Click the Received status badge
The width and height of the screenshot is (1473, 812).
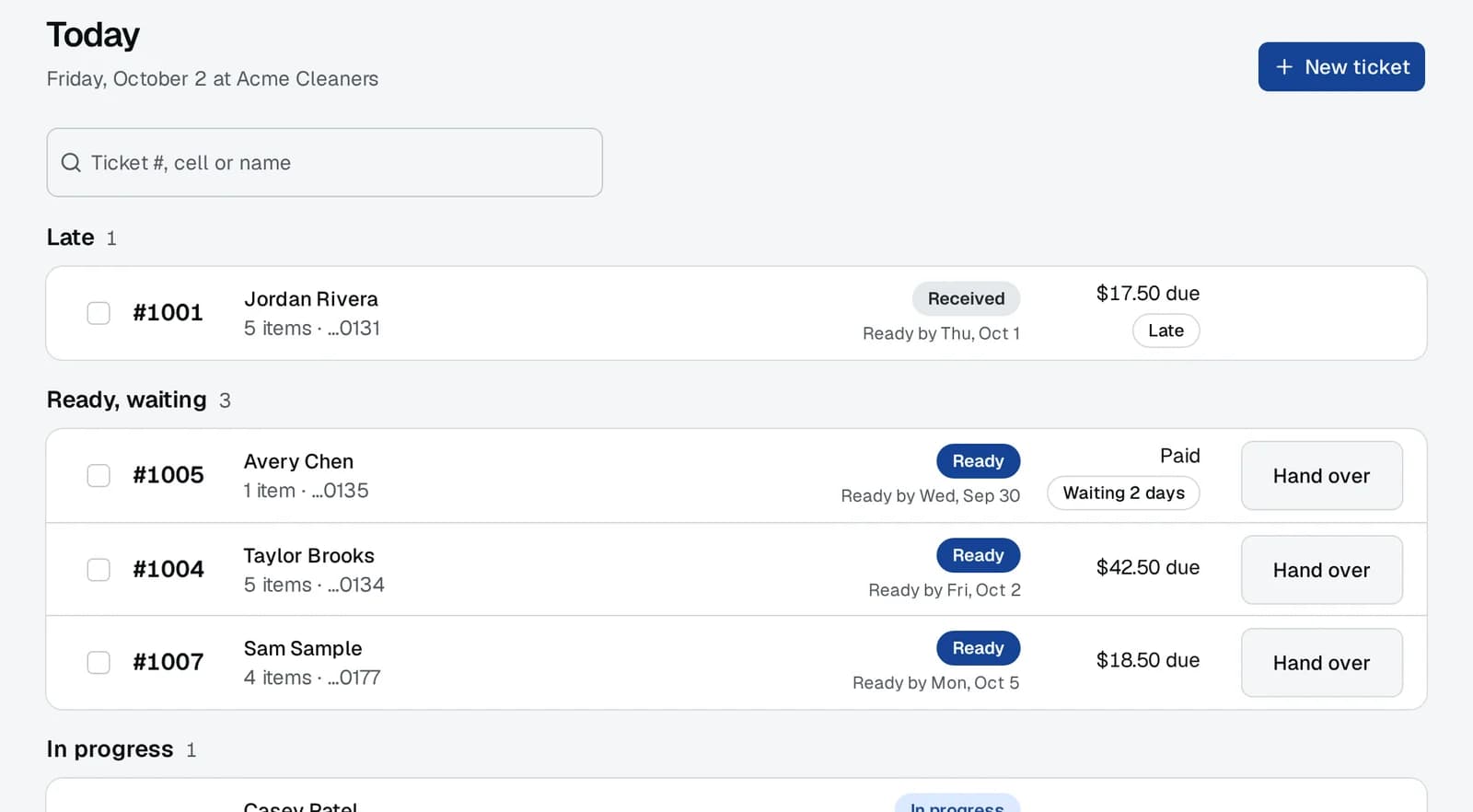coord(967,298)
